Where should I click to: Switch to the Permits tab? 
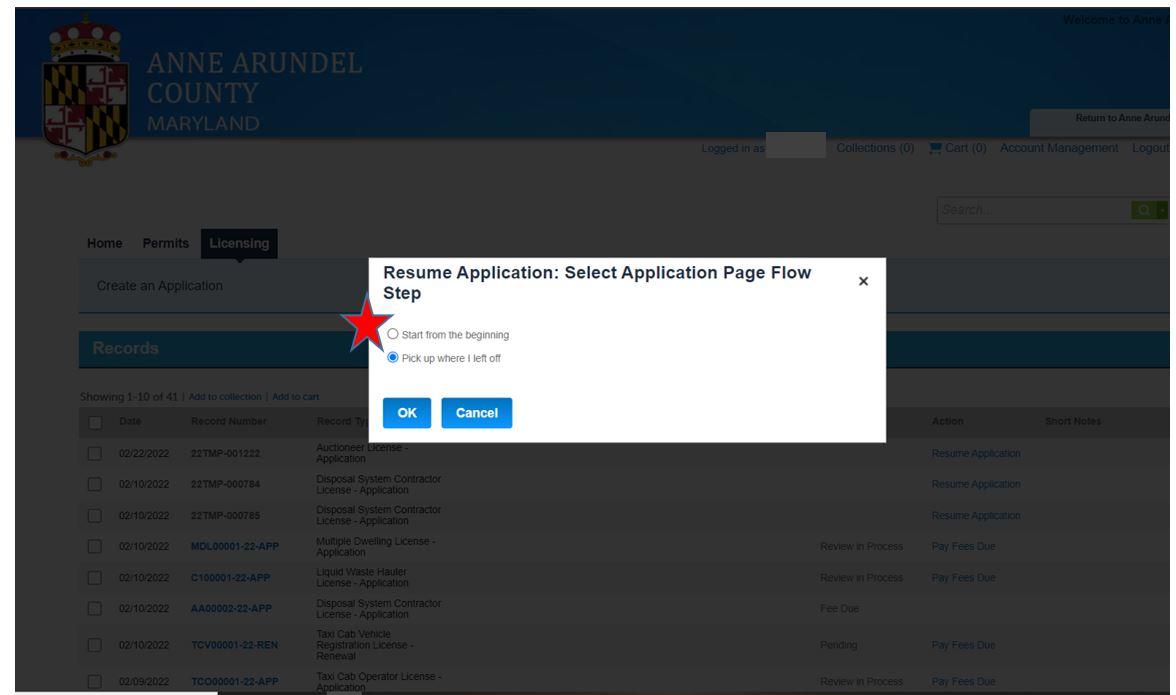coord(166,243)
